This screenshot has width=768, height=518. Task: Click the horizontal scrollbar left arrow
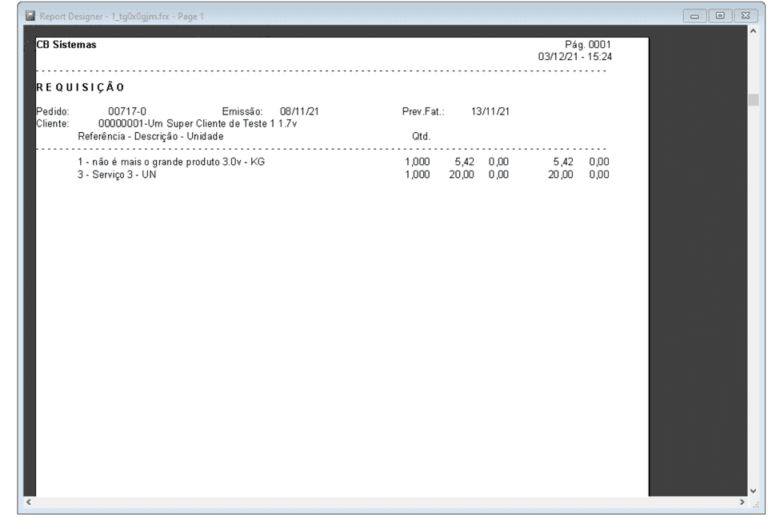(28, 502)
